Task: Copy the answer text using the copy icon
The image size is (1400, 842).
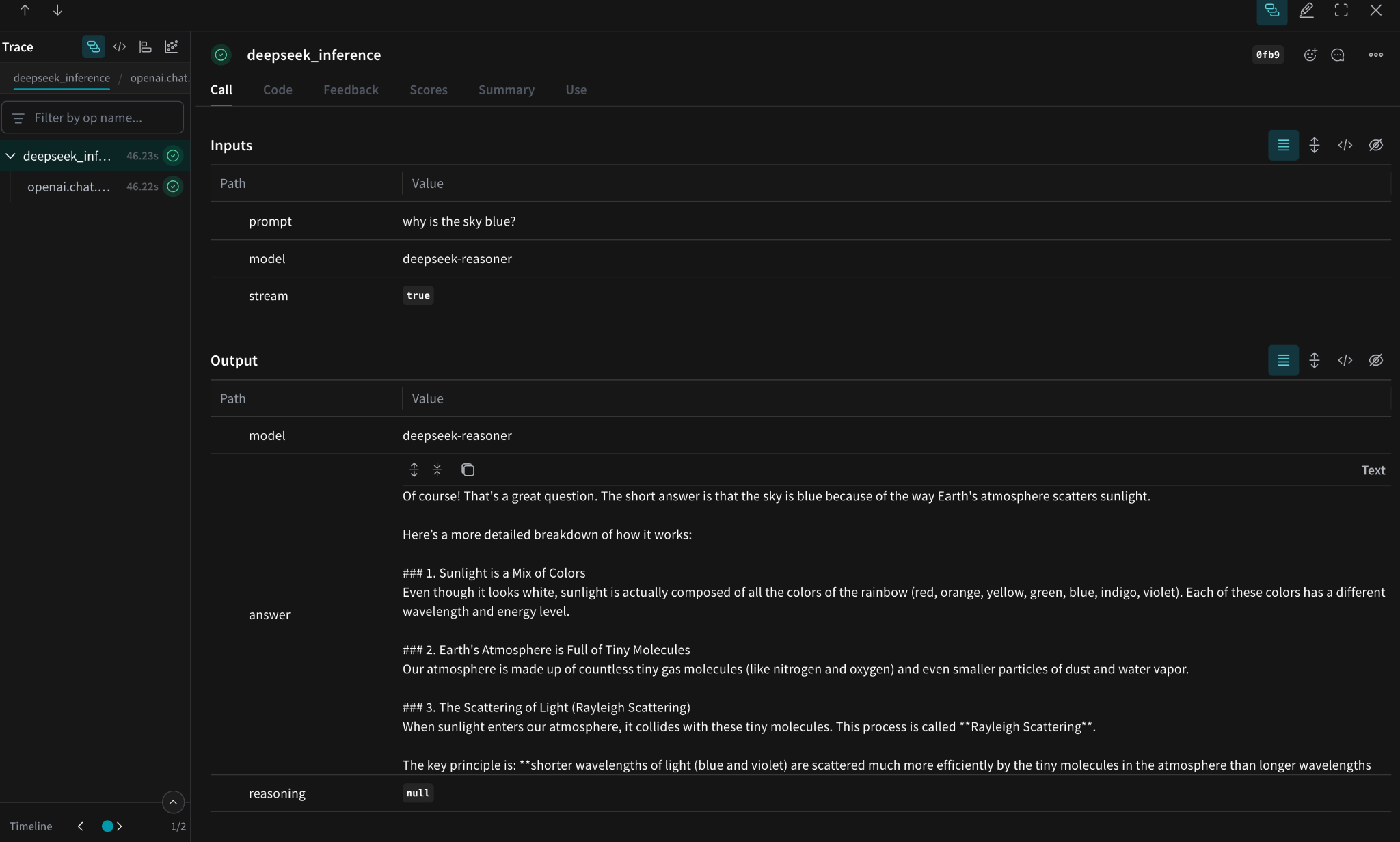Action: point(468,470)
